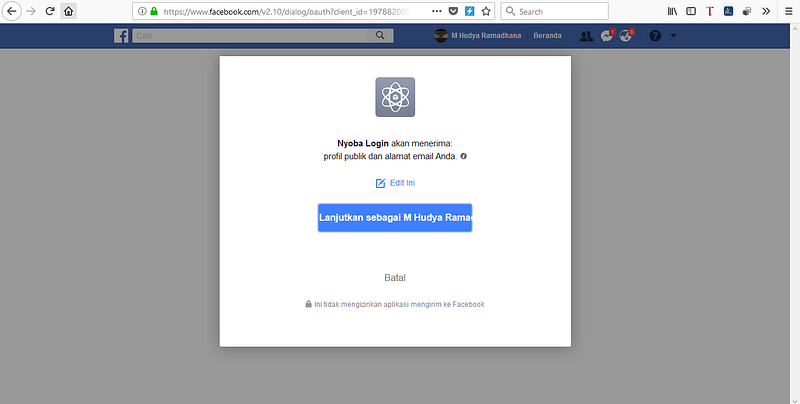Click Lanjutkan sebagai M Hudya Ramadhana button

point(395,218)
